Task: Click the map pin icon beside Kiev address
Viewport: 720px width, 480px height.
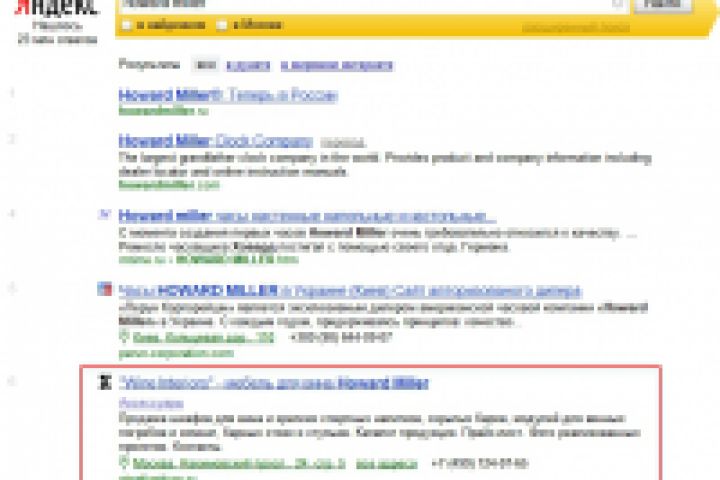Action: click(123, 337)
